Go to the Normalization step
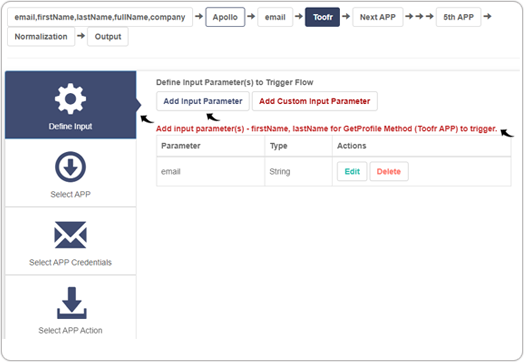524x362 pixels. 41,37
